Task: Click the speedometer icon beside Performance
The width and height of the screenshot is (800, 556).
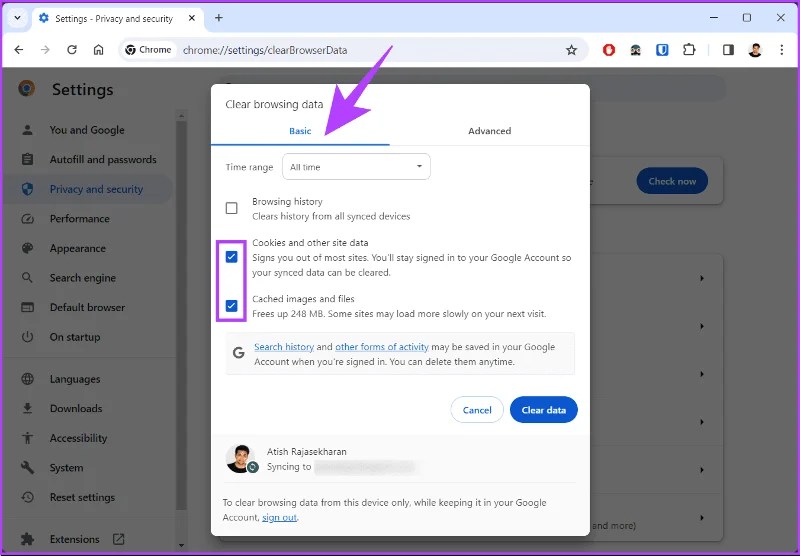Action: [28, 219]
